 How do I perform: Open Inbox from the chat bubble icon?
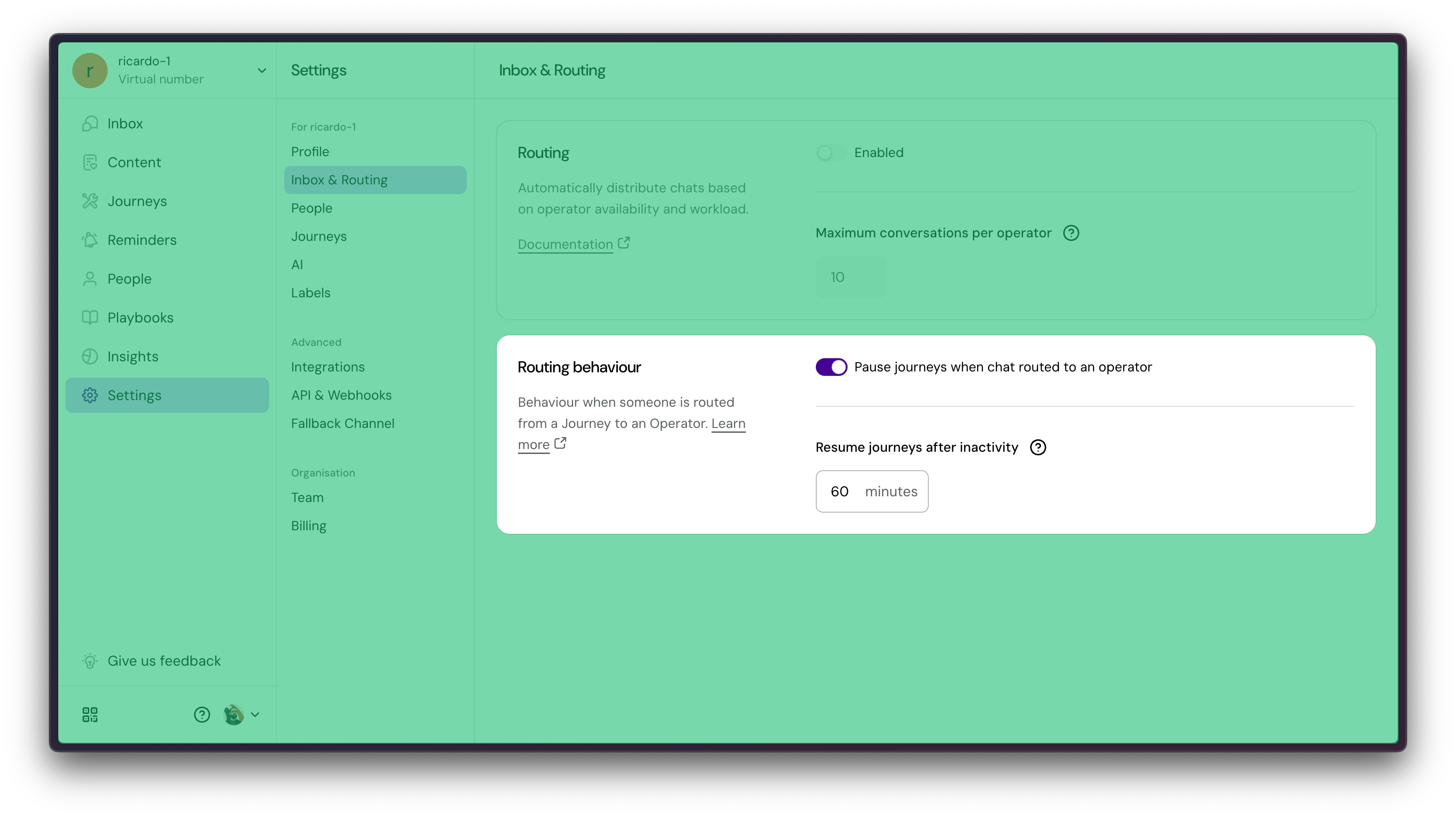(x=90, y=123)
